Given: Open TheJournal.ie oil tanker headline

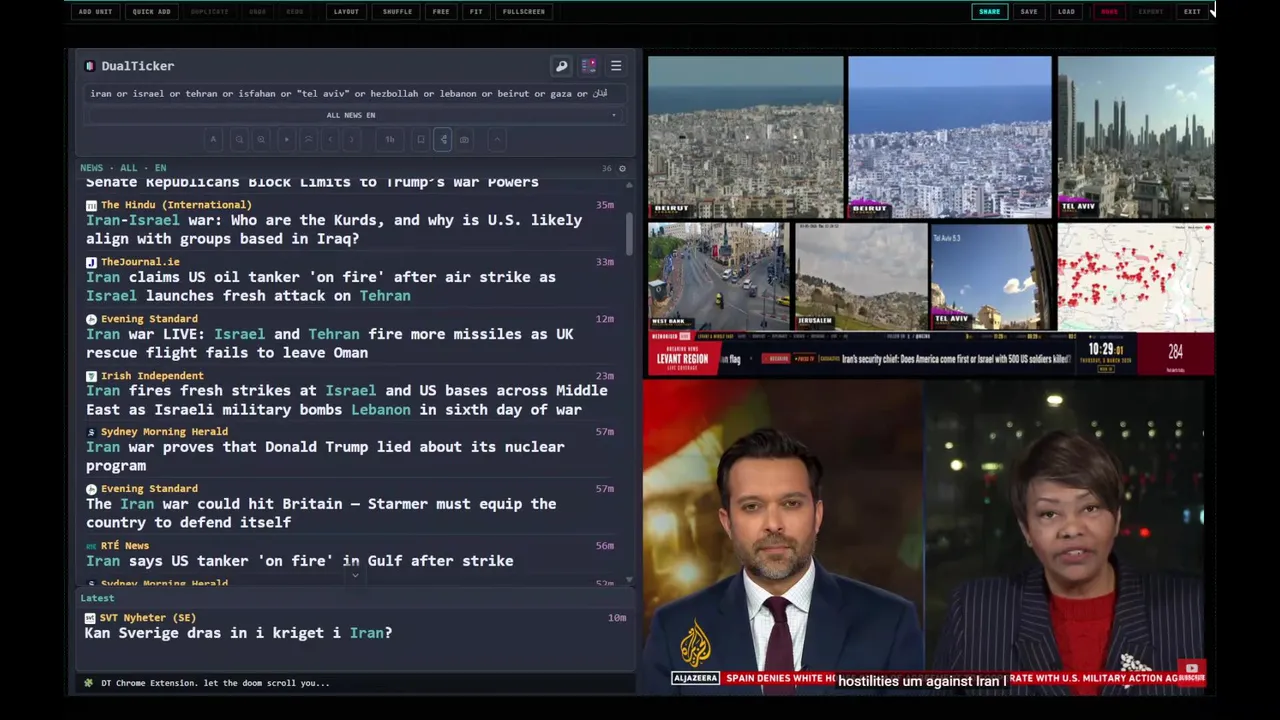Looking at the screenshot, I should click(321, 287).
